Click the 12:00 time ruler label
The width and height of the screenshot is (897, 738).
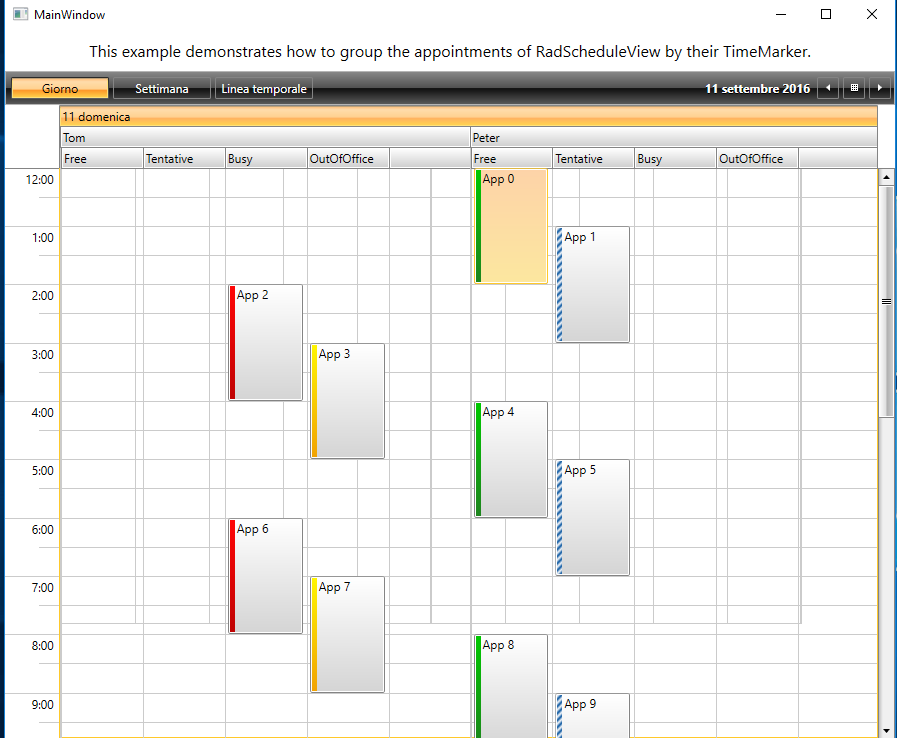[39, 180]
